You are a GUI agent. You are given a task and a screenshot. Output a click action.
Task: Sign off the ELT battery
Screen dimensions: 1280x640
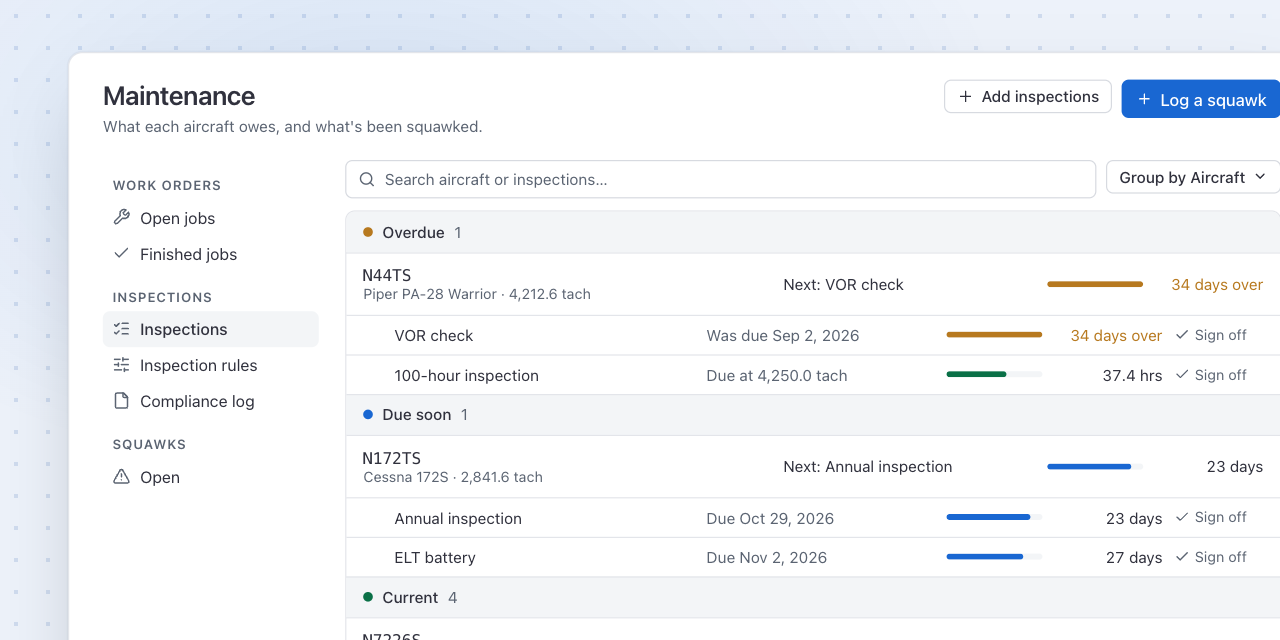pyautogui.click(x=1211, y=557)
